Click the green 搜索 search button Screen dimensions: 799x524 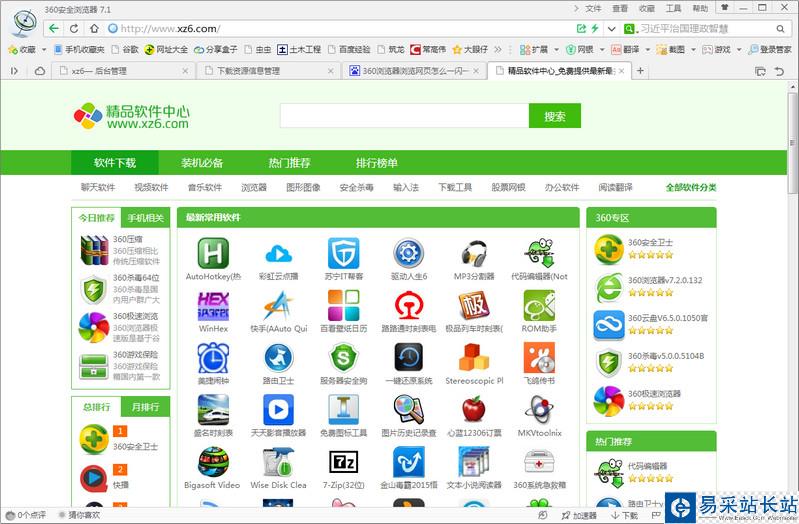554,116
